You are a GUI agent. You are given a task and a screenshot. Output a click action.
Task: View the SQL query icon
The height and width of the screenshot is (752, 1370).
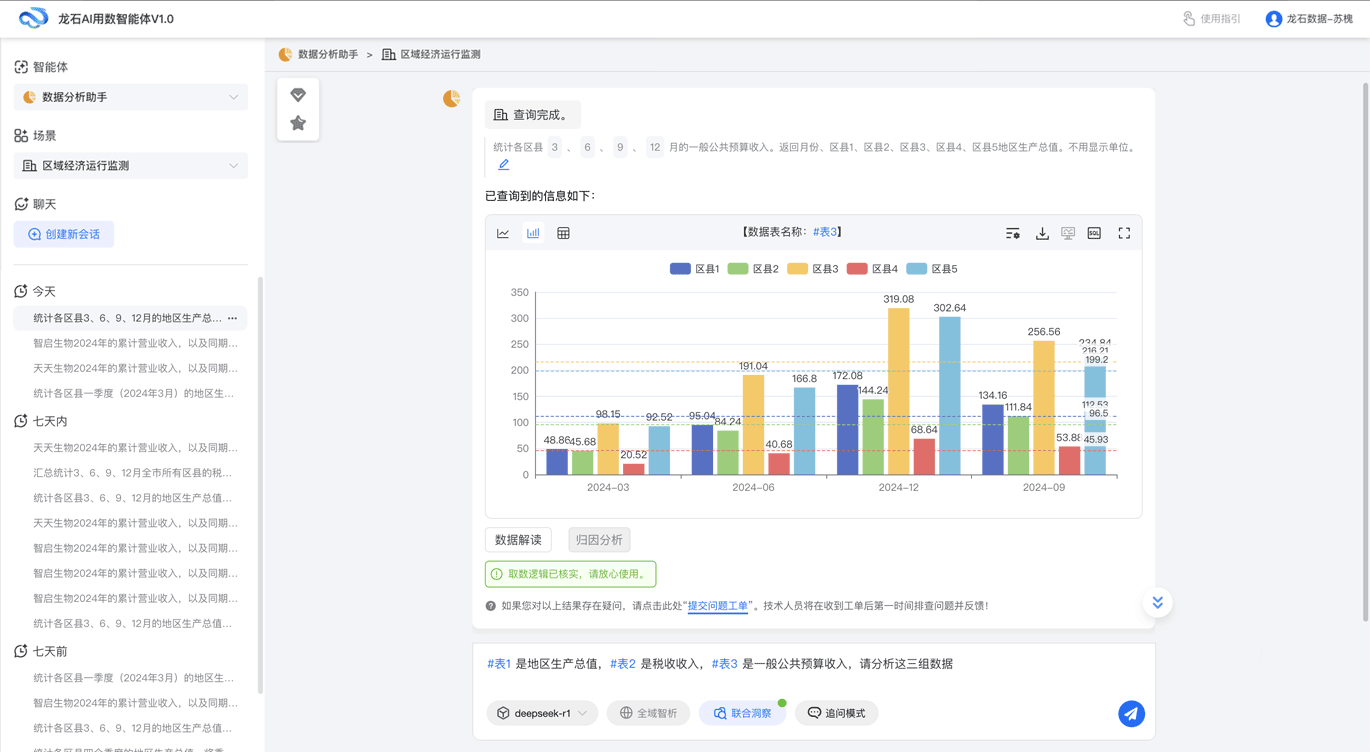pyautogui.click(x=1094, y=233)
